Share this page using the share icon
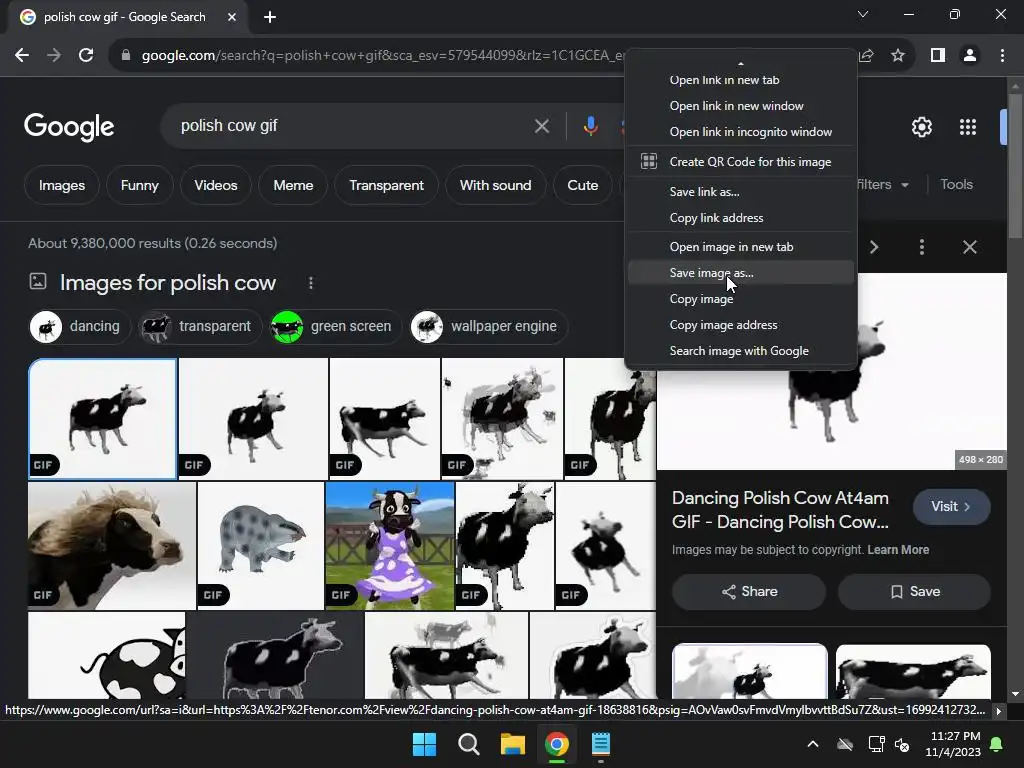 (866, 56)
